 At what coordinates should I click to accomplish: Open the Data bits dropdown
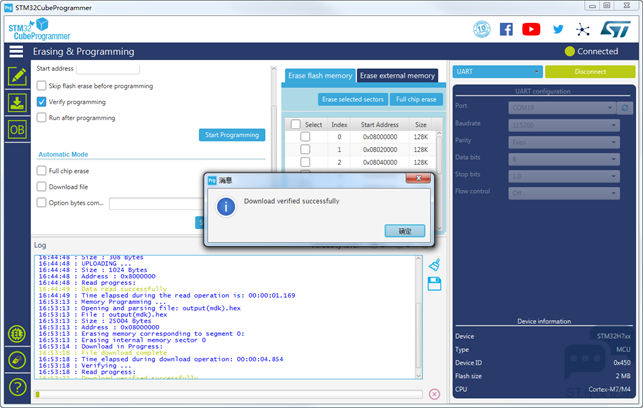pyautogui.click(x=564, y=159)
